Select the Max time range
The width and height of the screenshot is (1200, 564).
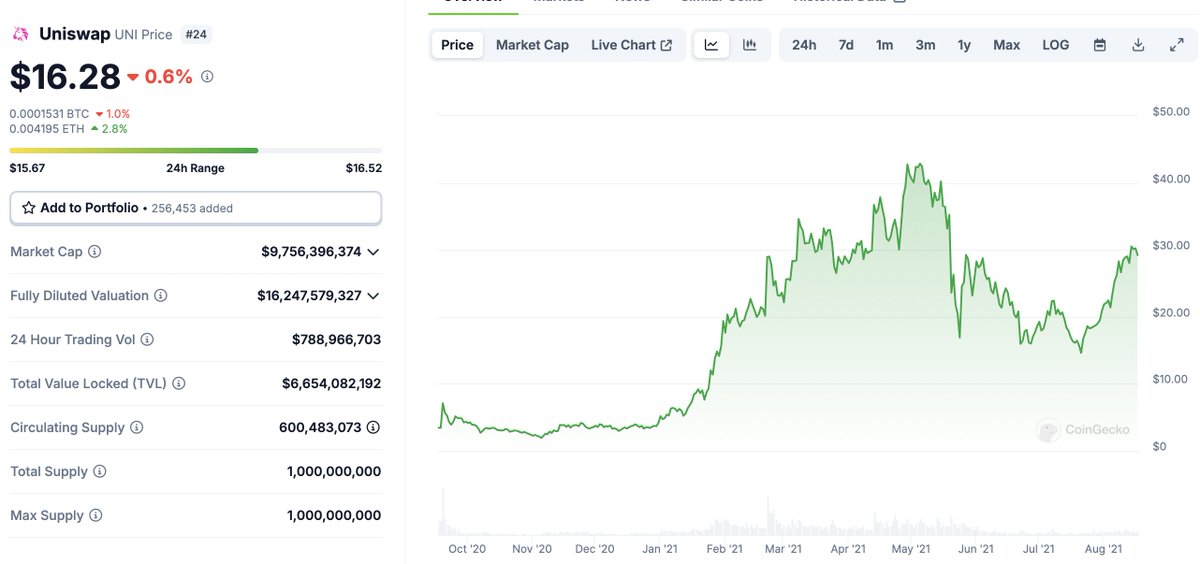(1006, 45)
